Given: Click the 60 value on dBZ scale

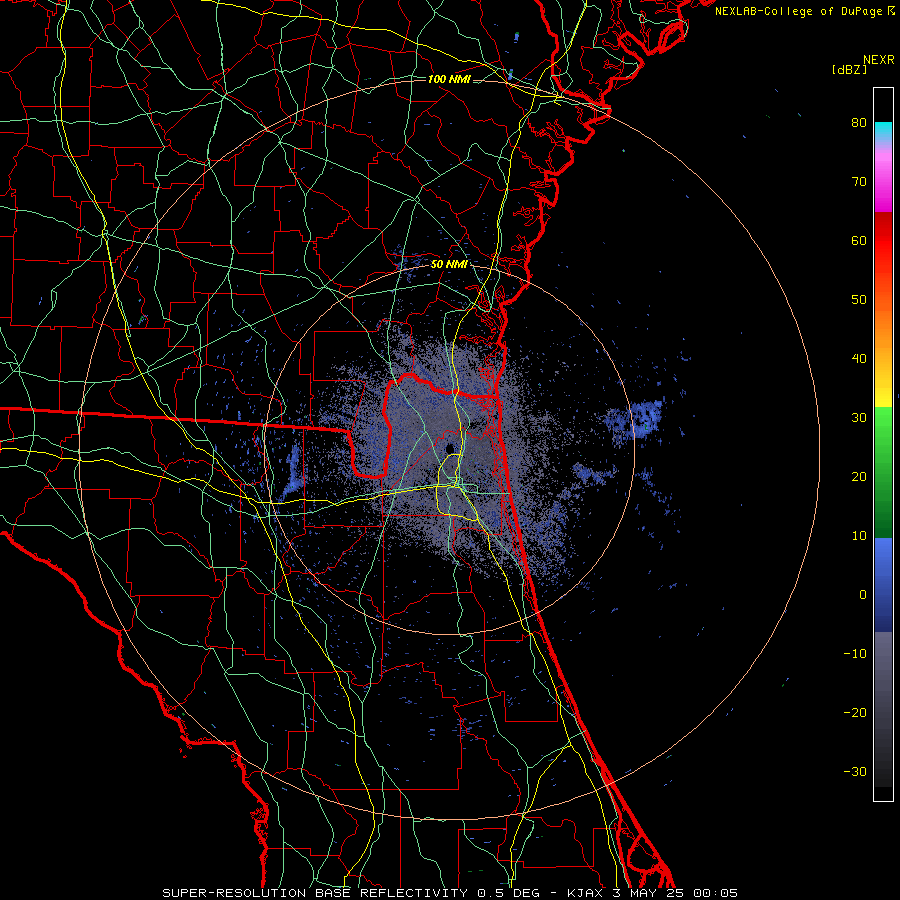Looking at the screenshot, I should coord(859,241).
